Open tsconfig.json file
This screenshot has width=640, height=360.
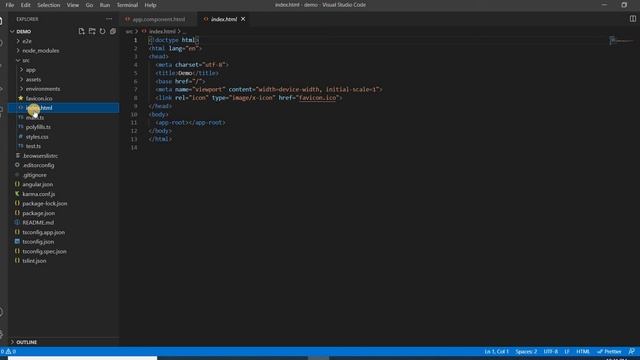(38, 242)
